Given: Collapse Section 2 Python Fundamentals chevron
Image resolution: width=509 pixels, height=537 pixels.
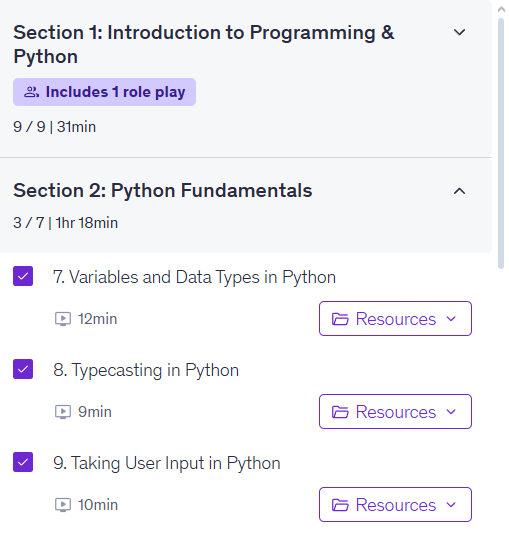Looking at the screenshot, I should (x=459, y=191).
